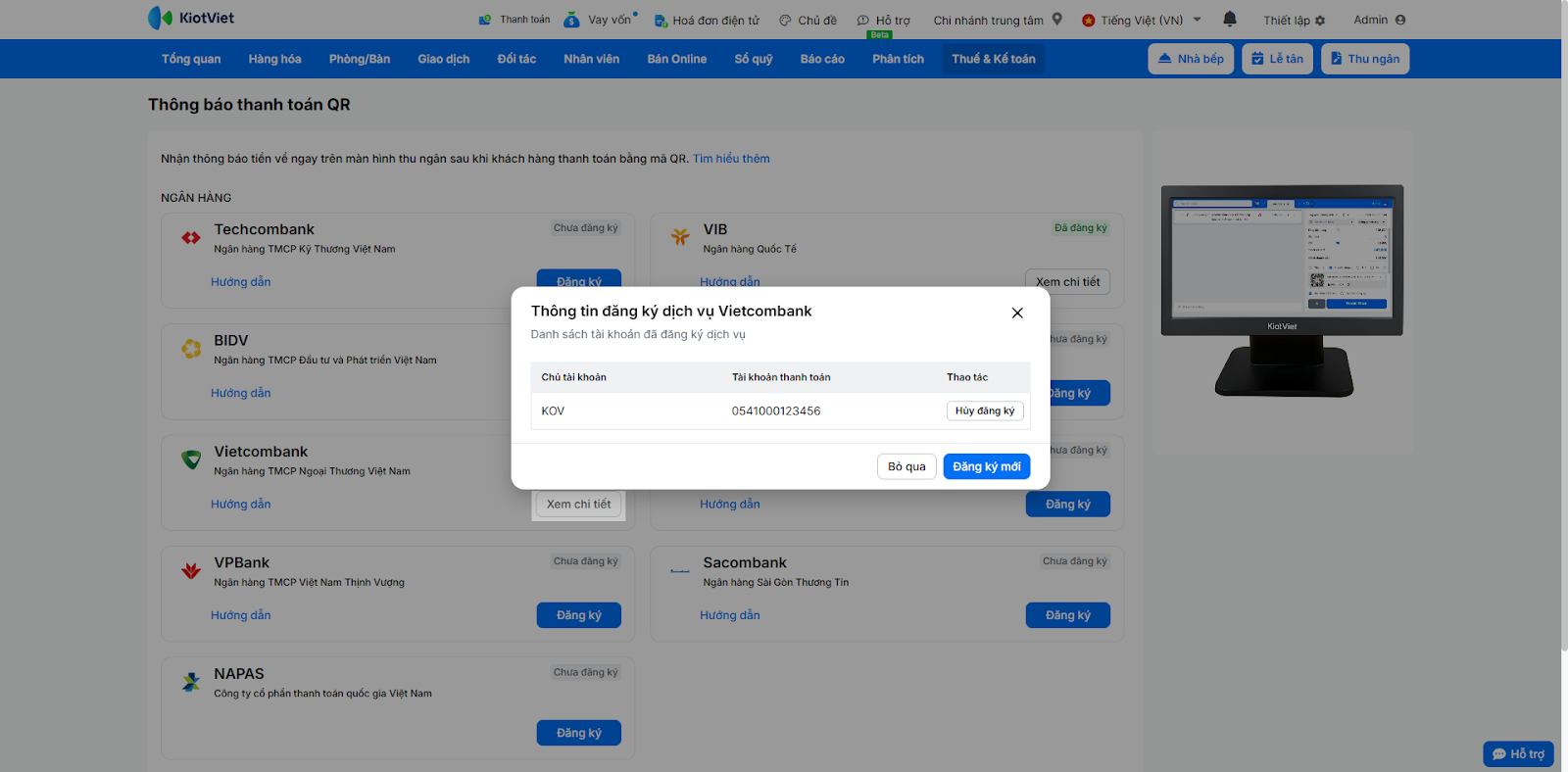Click the branch location pin icon
This screenshot has width=1568, height=772.
(x=1057, y=19)
